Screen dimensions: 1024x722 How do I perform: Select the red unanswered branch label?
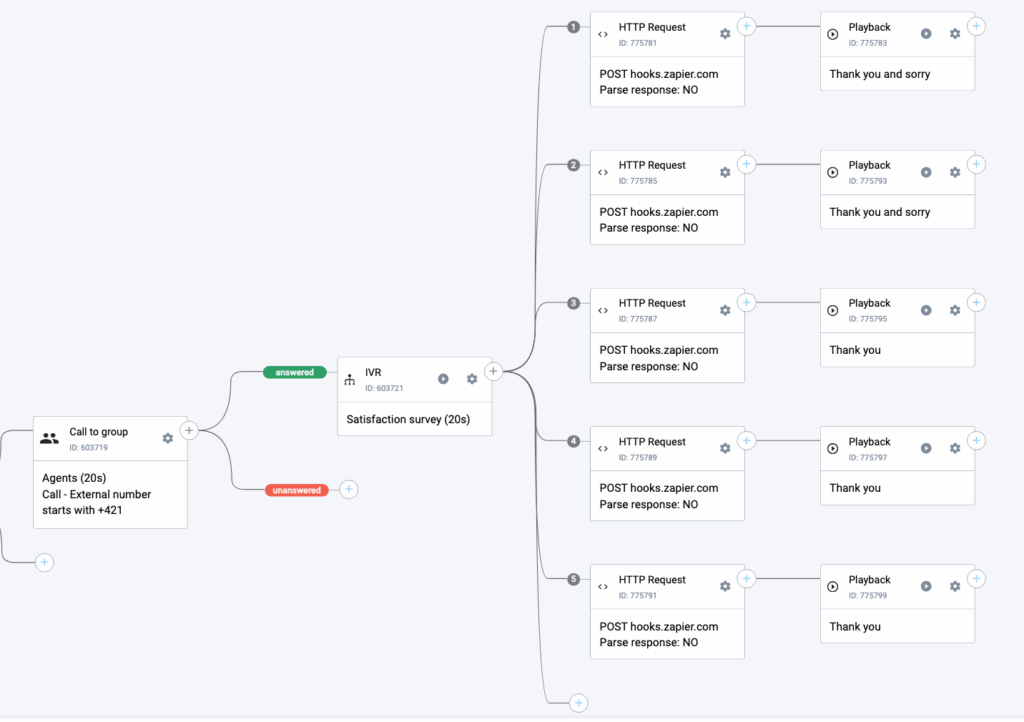[295, 490]
